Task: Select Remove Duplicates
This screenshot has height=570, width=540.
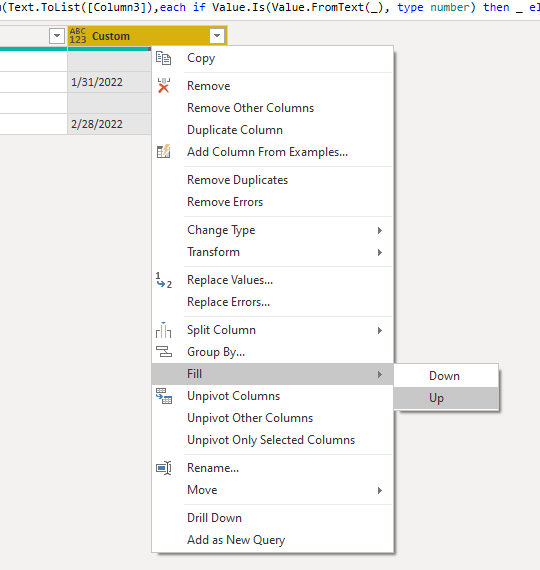Action: [x=272, y=180]
